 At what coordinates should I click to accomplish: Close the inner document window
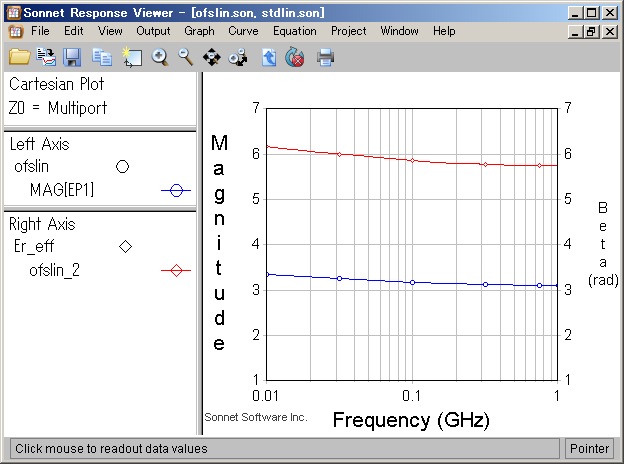(610, 31)
